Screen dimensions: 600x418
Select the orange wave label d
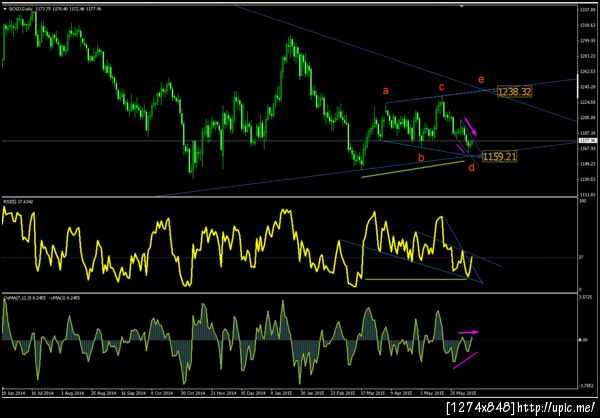click(x=471, y=167)
